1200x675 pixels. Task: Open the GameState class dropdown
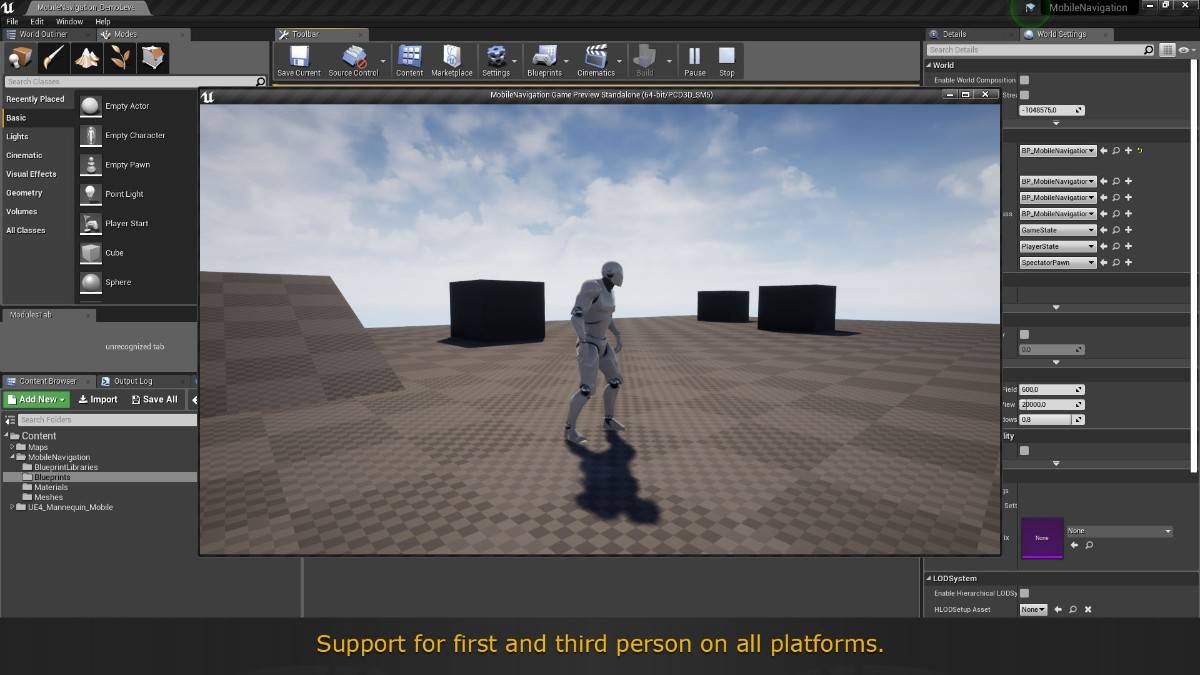(1057, 230)
